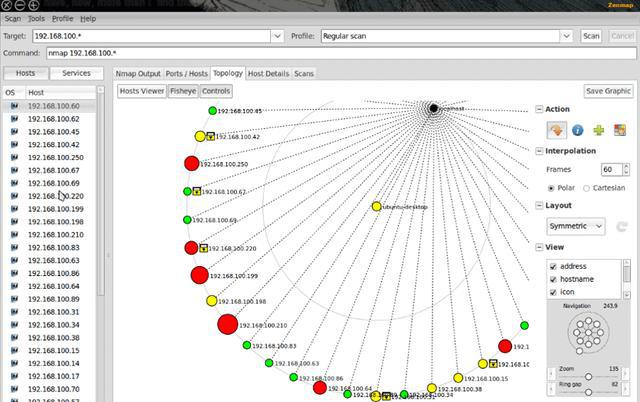Viewport: 640px width, 402px height.
Task: Click the Save Graphic button
Action: tap(608, 91)
